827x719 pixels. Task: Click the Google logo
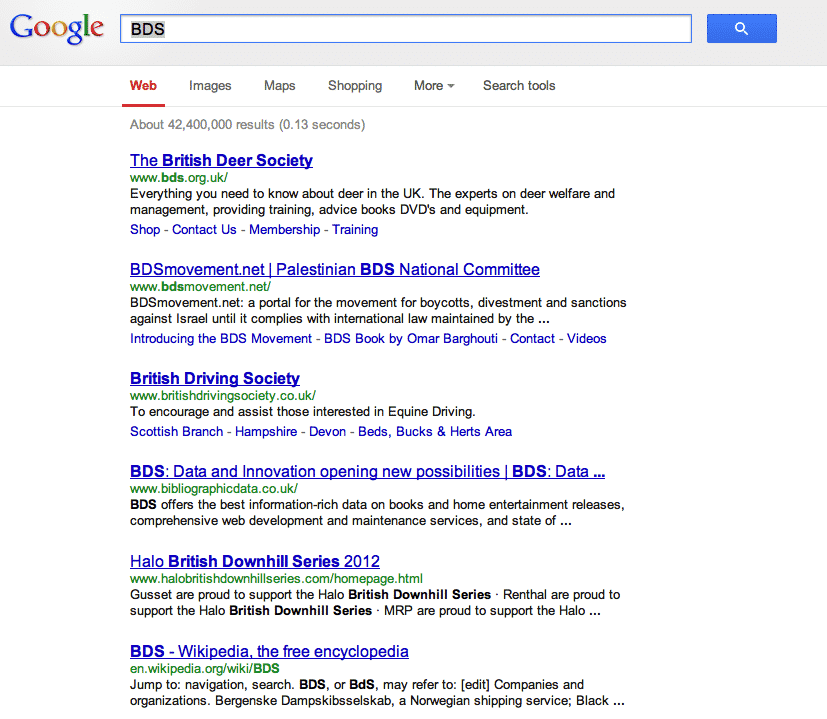(56, 28)
